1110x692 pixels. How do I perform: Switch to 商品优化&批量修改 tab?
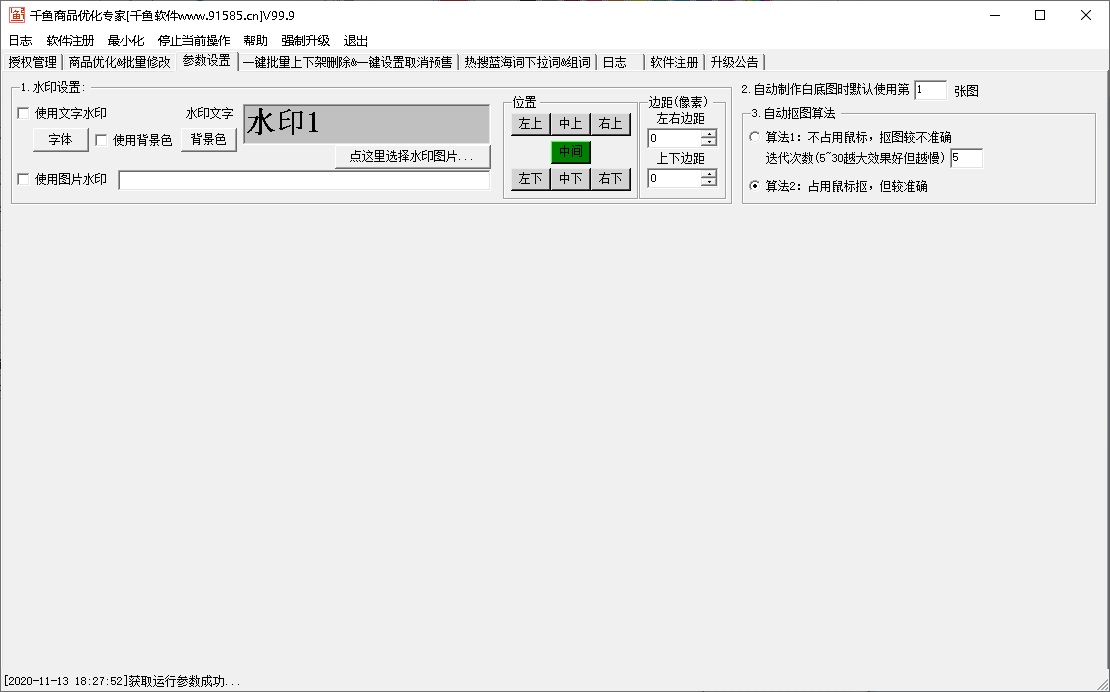click(119, 62)
